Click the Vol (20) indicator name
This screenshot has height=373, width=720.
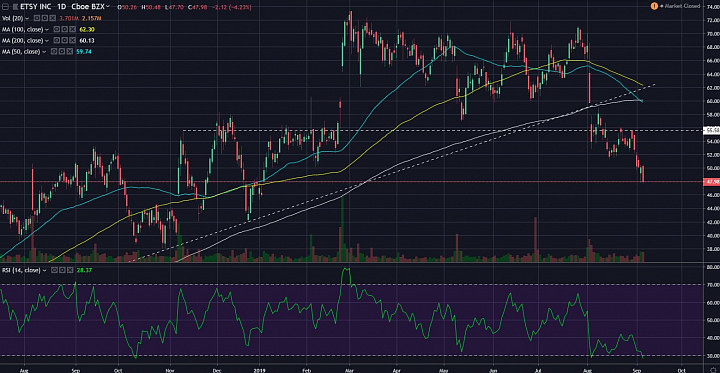[x=12, y=18]
